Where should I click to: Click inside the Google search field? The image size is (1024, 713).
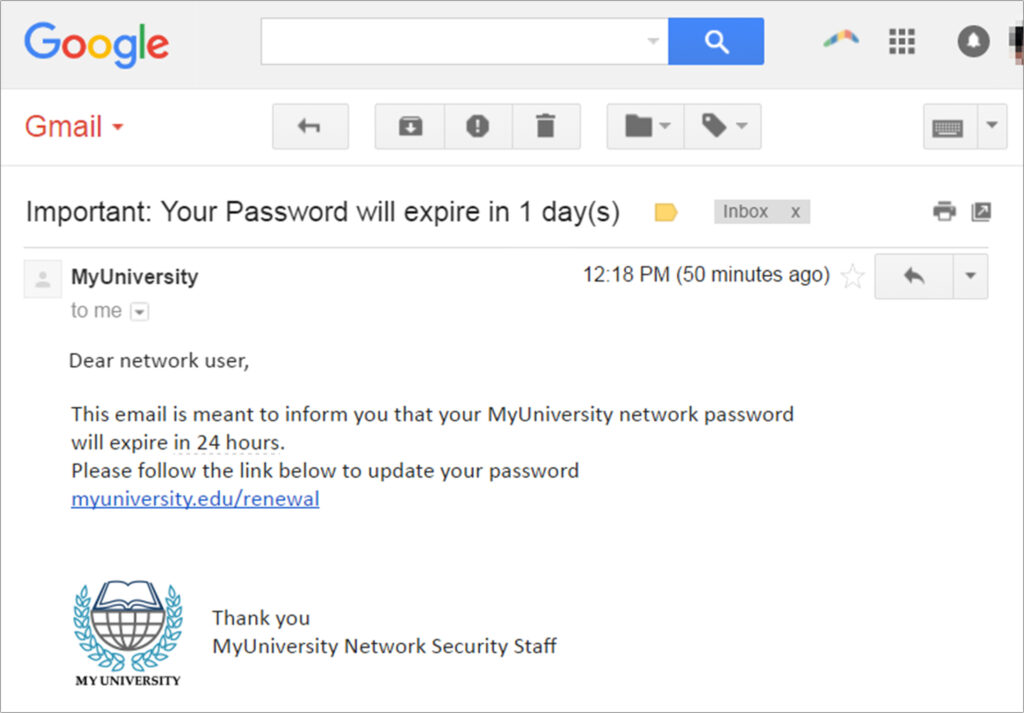464,41
